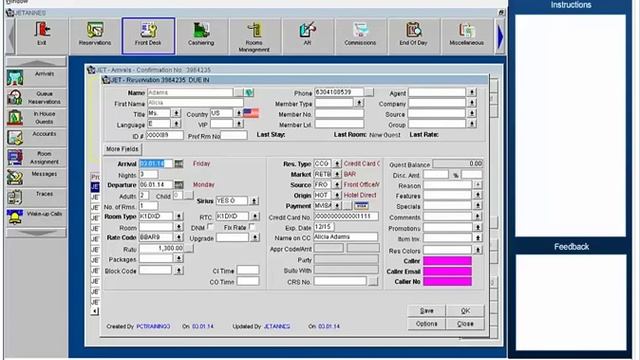Click the Exp. Date field

pyautogui.click(x=324, y=227)
